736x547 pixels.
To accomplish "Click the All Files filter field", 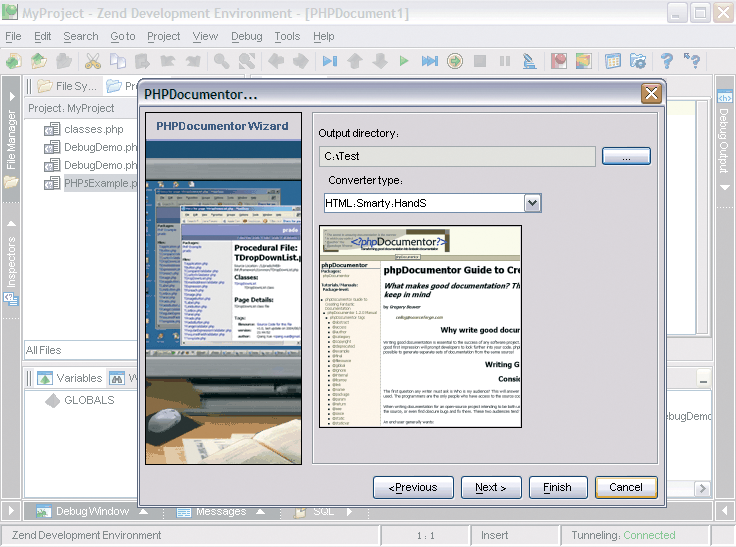I will [x=81, y=350].
